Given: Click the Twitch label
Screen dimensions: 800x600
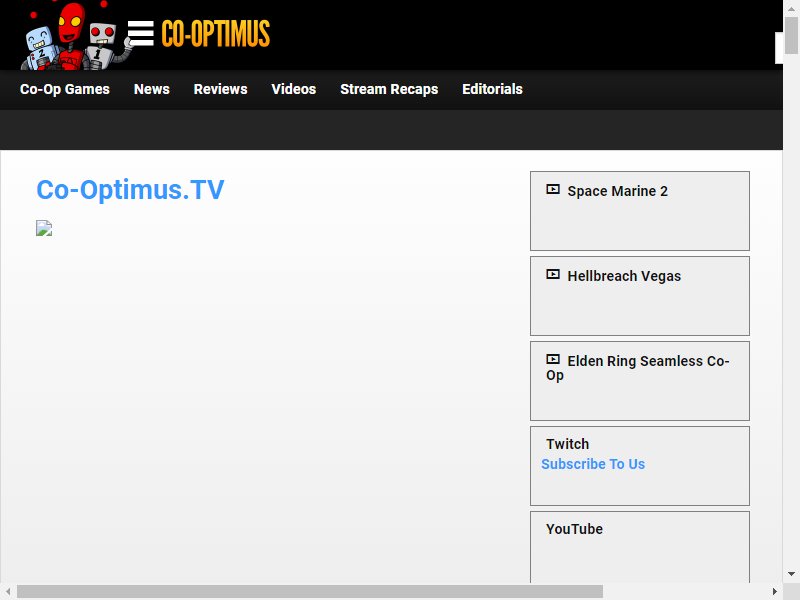Looking at the screenshot, I should coord(567,444).
